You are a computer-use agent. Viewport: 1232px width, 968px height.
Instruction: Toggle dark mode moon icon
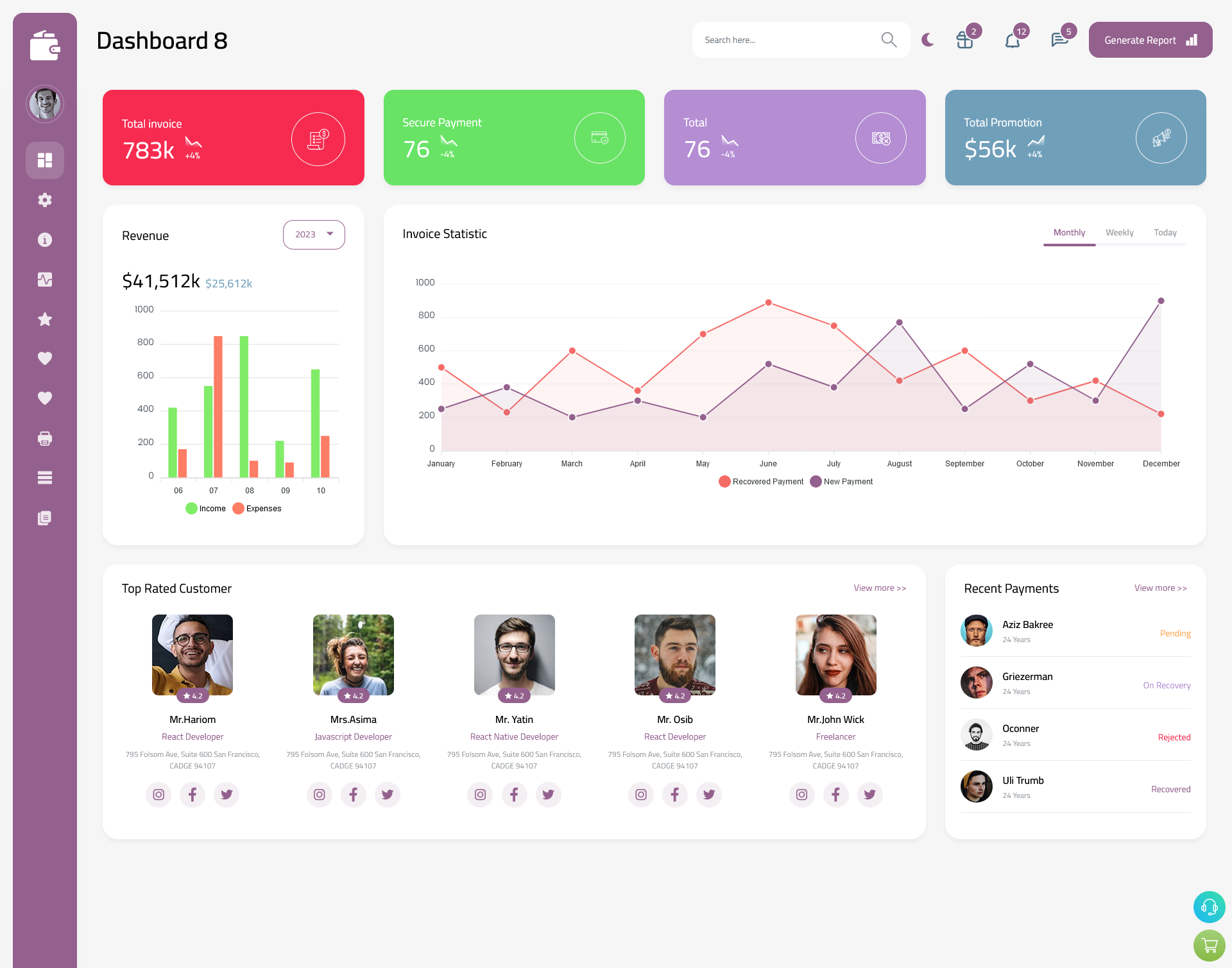coord(927,40)
